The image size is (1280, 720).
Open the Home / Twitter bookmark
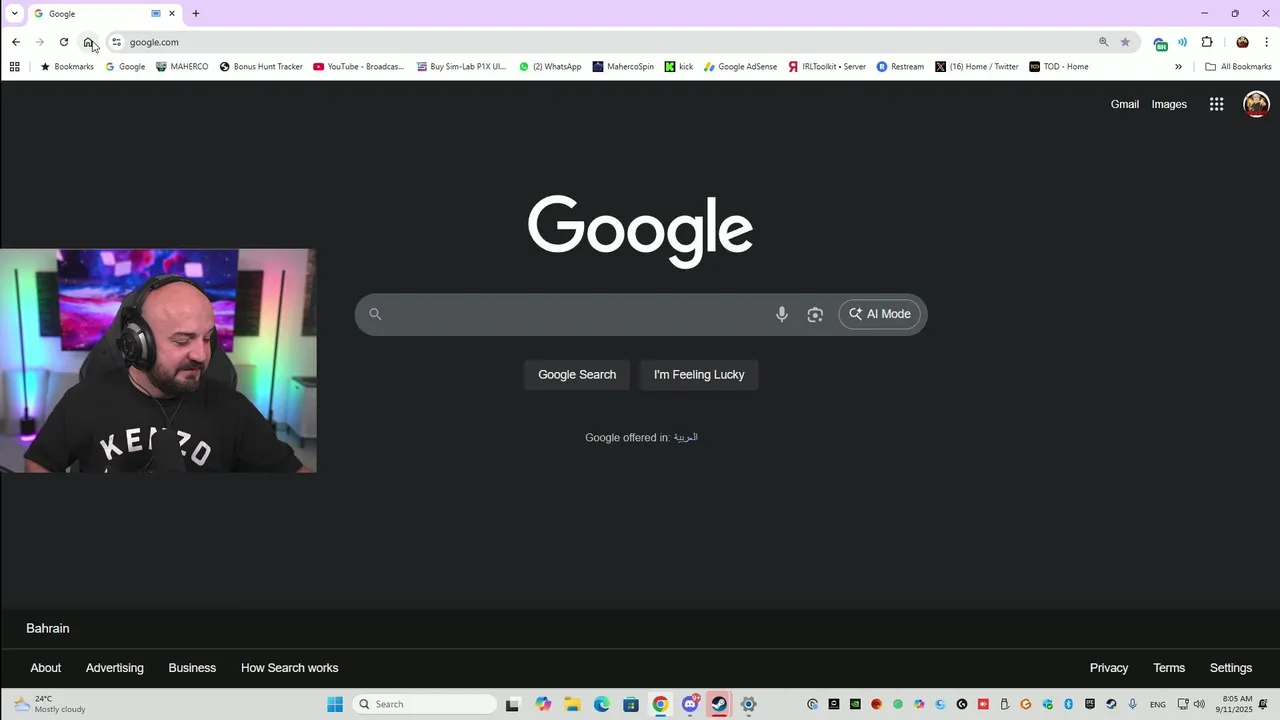[977, 67]
